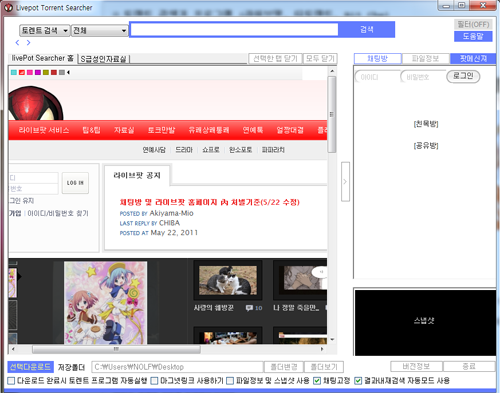Click the 쇼프로 submenu link

pyautogui.click(x=211, y=150)
